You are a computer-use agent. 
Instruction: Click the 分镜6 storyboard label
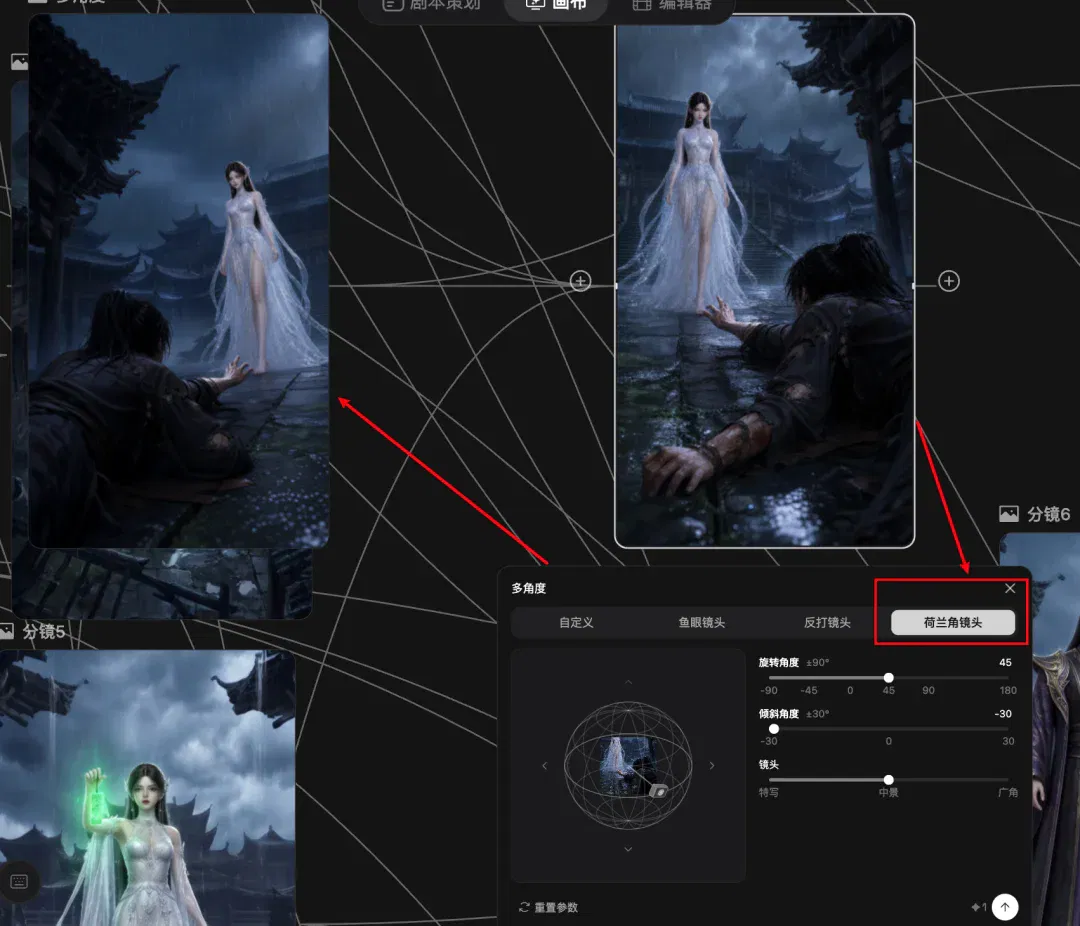(1048, 515)
